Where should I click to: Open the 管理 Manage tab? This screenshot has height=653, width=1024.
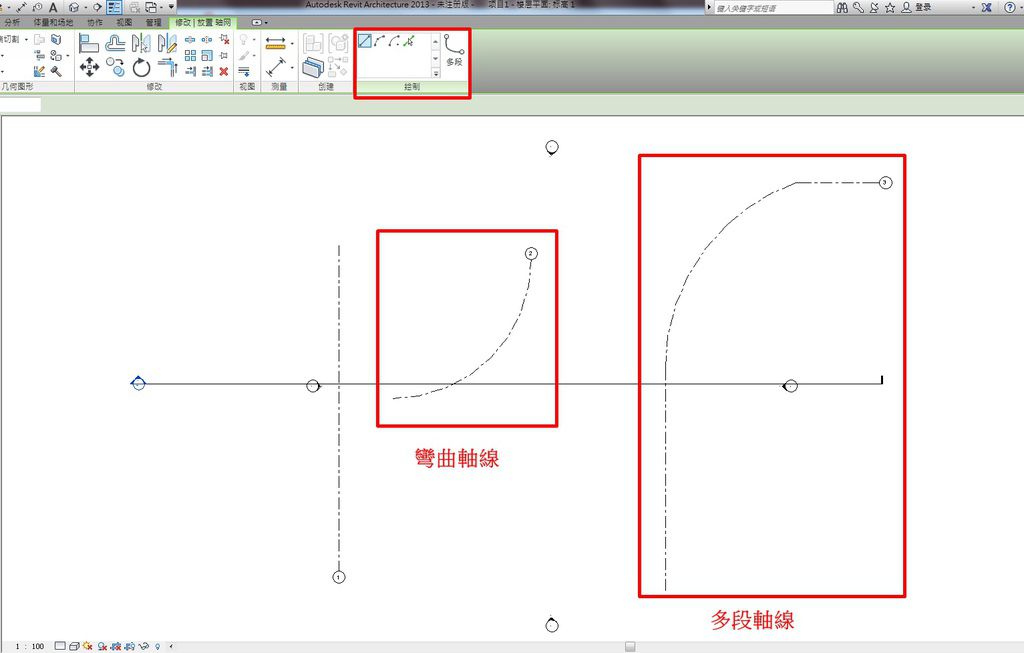(153, 22)
